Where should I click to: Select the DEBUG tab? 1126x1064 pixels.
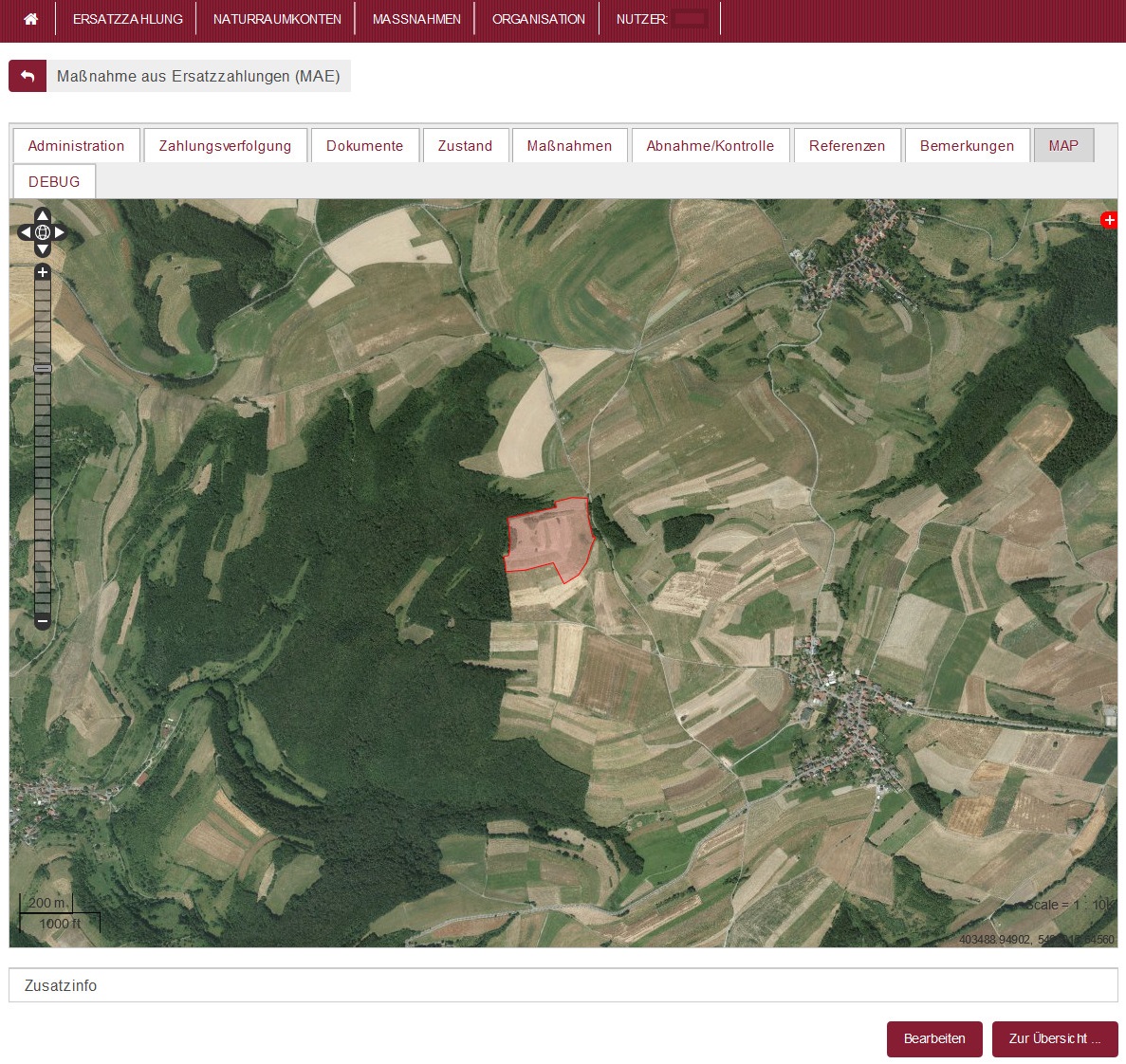pyautogui.click(x=54, y=182)
